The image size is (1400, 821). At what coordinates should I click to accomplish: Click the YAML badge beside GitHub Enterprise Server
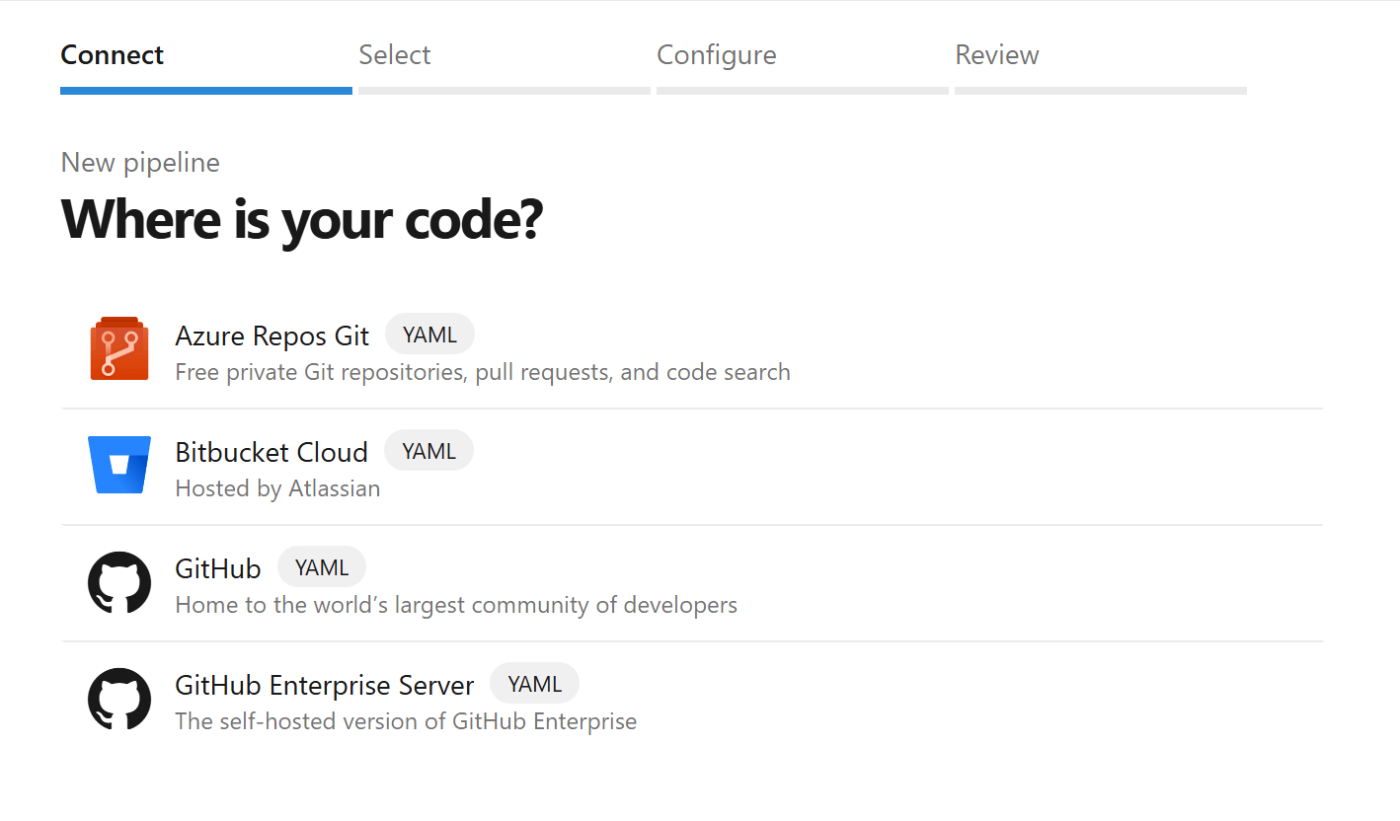click(535, 684)
